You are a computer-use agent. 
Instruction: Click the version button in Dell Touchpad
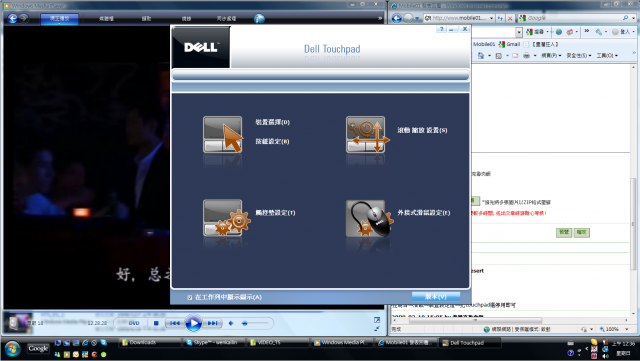click(x=436, y=297)
